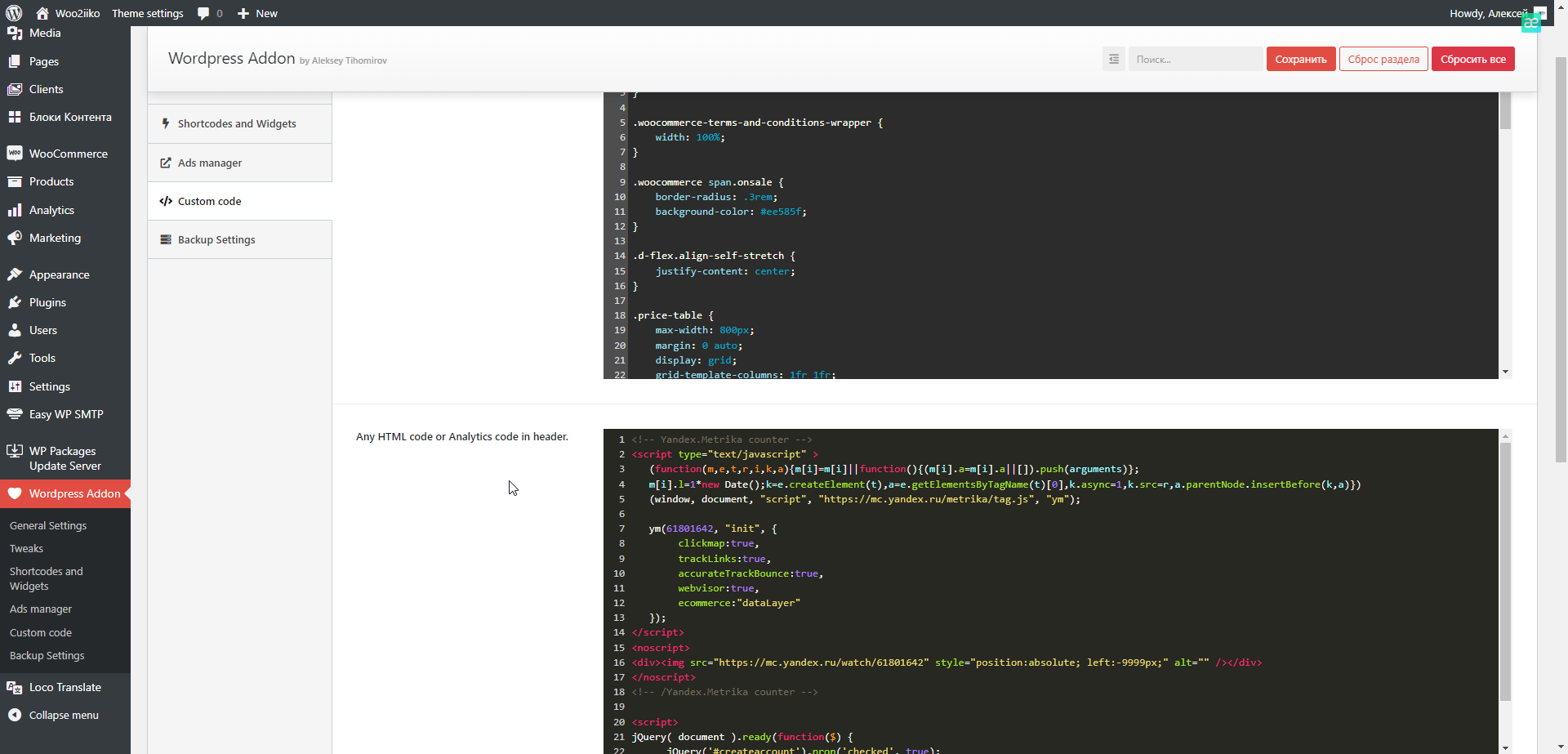
Task: Open the comments bubble icon in admin bar
Action: tap(203, 13)
